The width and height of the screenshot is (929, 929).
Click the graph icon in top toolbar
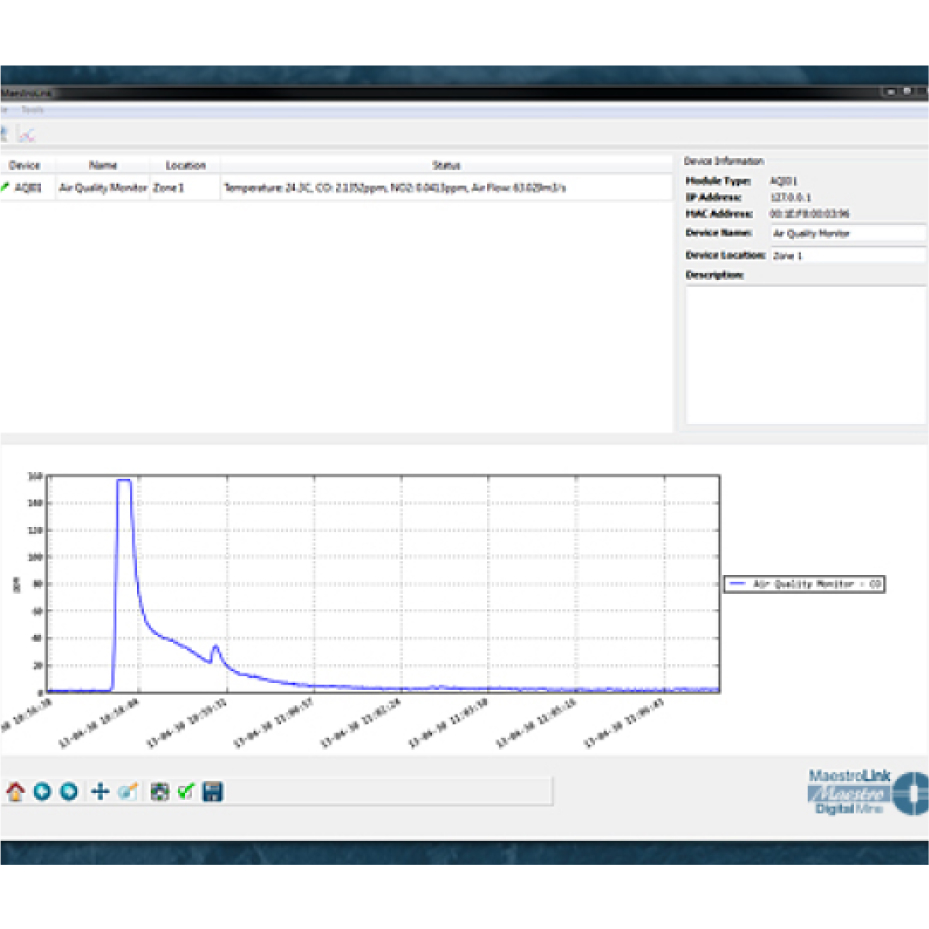27,133
